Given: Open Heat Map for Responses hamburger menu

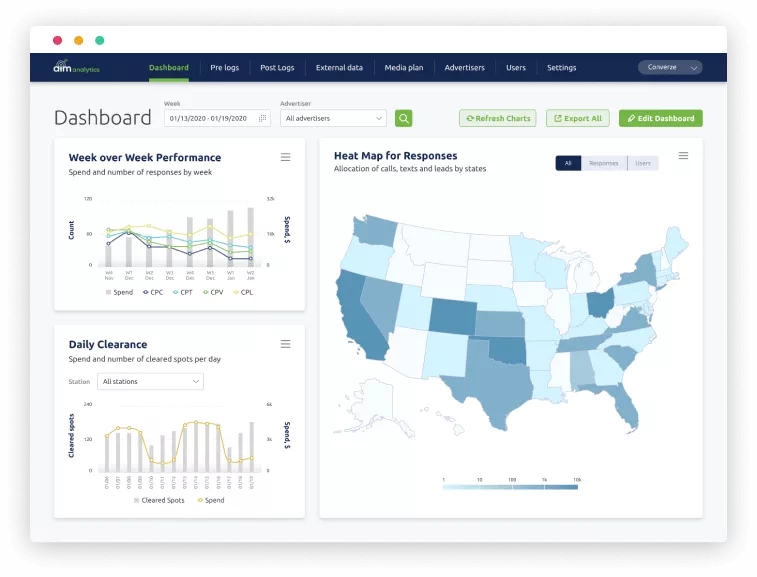Looking at the screenshot, I should click(x=683, y=155).
